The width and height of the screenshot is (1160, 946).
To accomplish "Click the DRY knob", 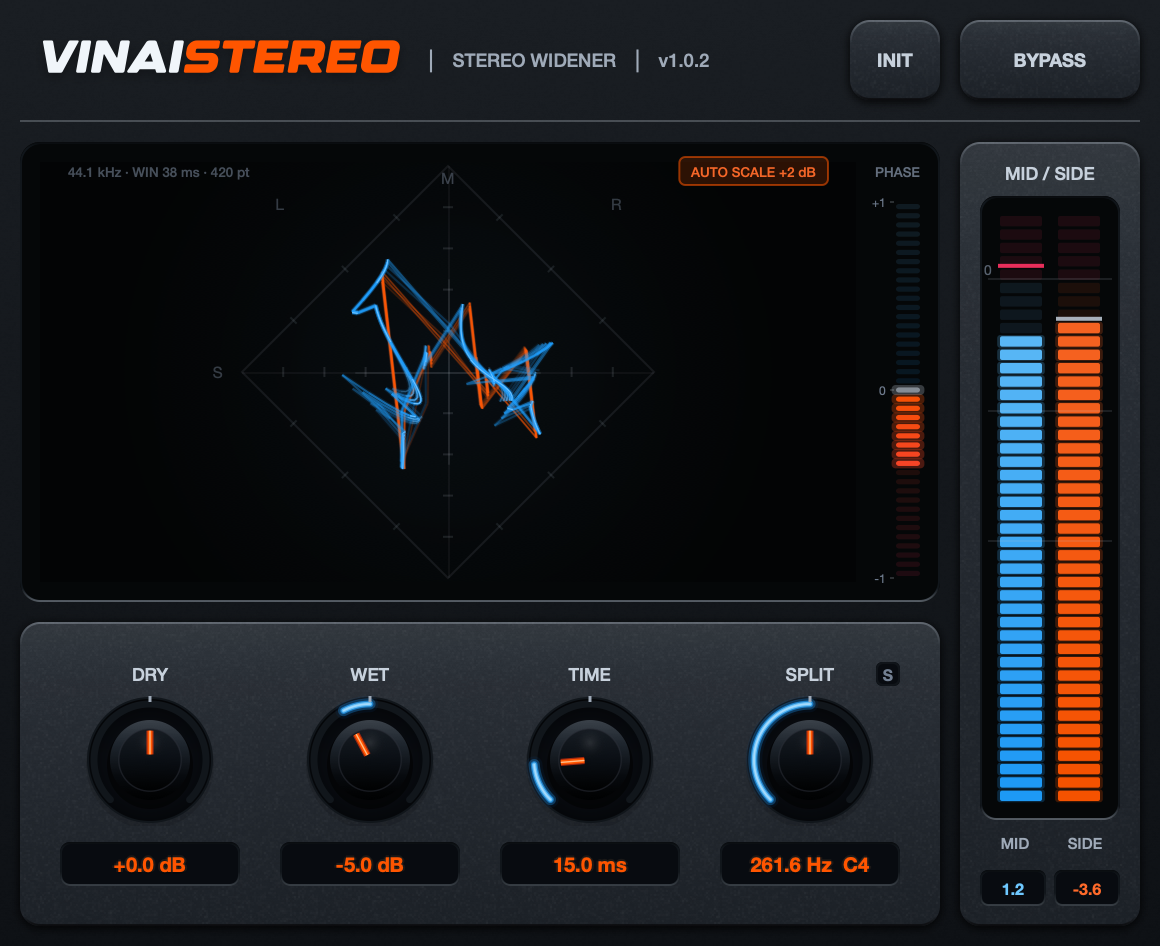I will [150, 759].
